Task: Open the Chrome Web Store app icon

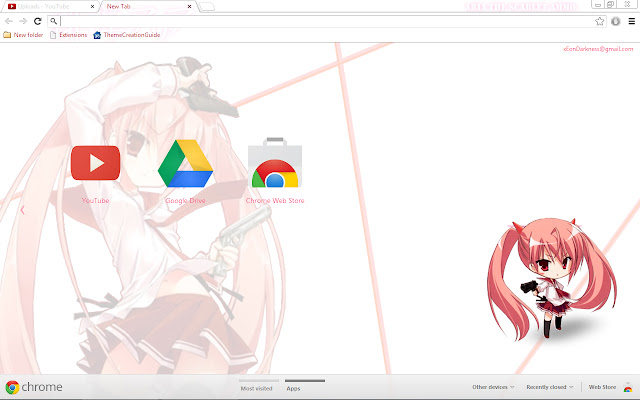Action: 275,163
